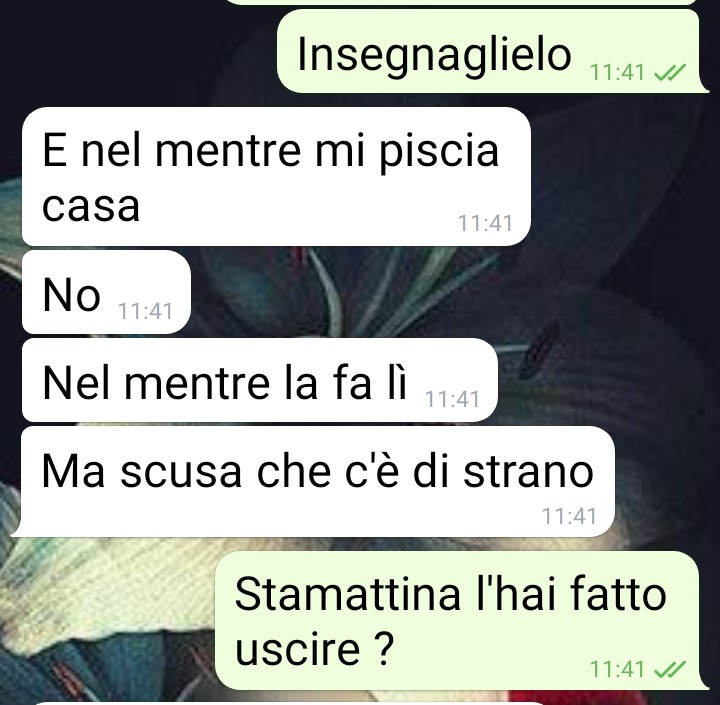Tap the word 'uscire ?' in the last sent message
Image resolution: width=720 pixels, height=705 pixels.
click(x=315, y=649)
